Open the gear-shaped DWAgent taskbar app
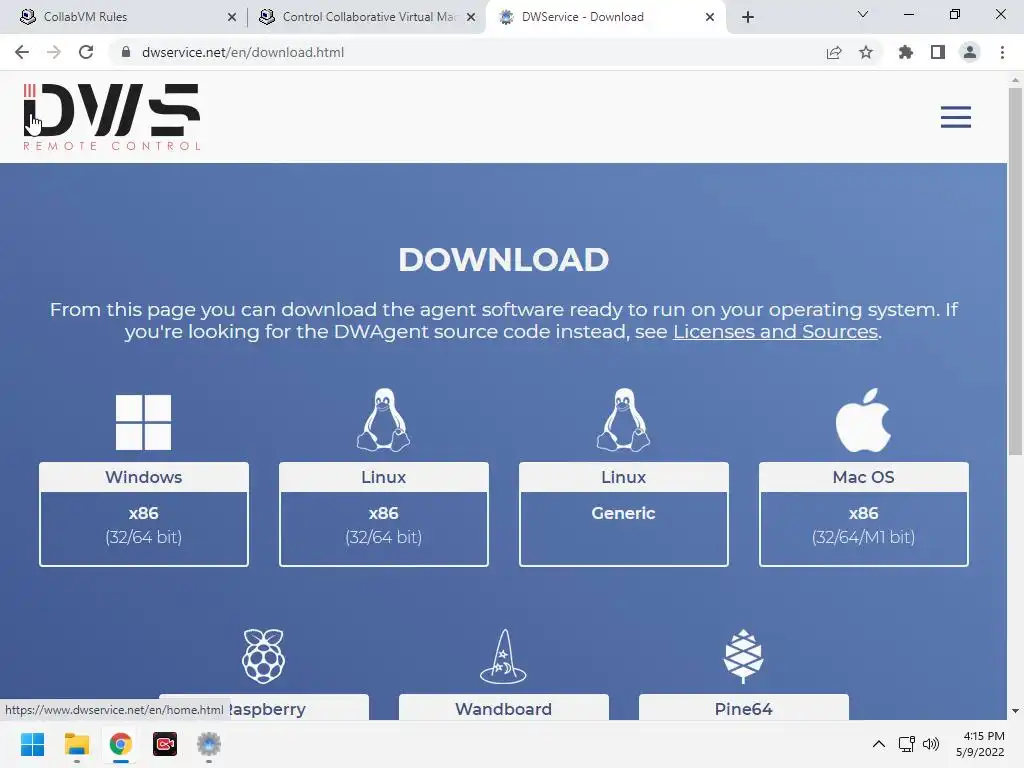1024x768 pixels. pos(209,744)
